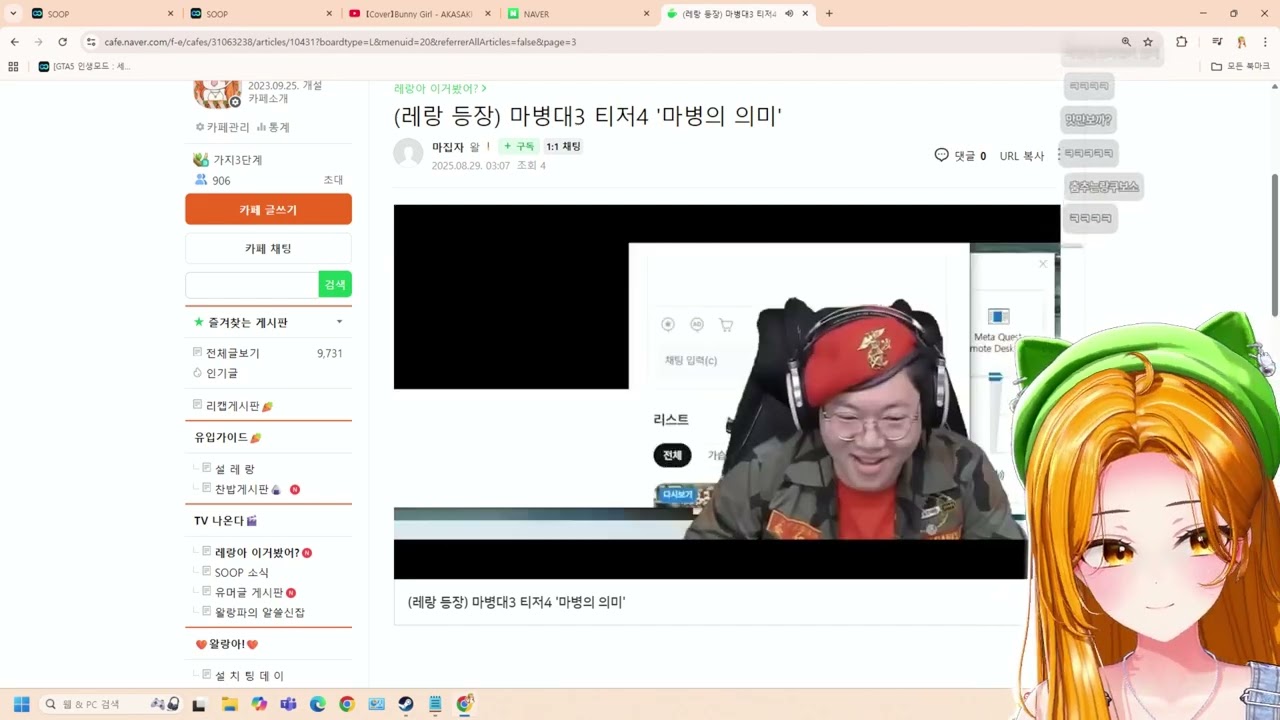Viewport: 1280px width, 720px height.
Task: Open the 왈랑파의 알쓸신잡 board
Action: coord(260,612)
